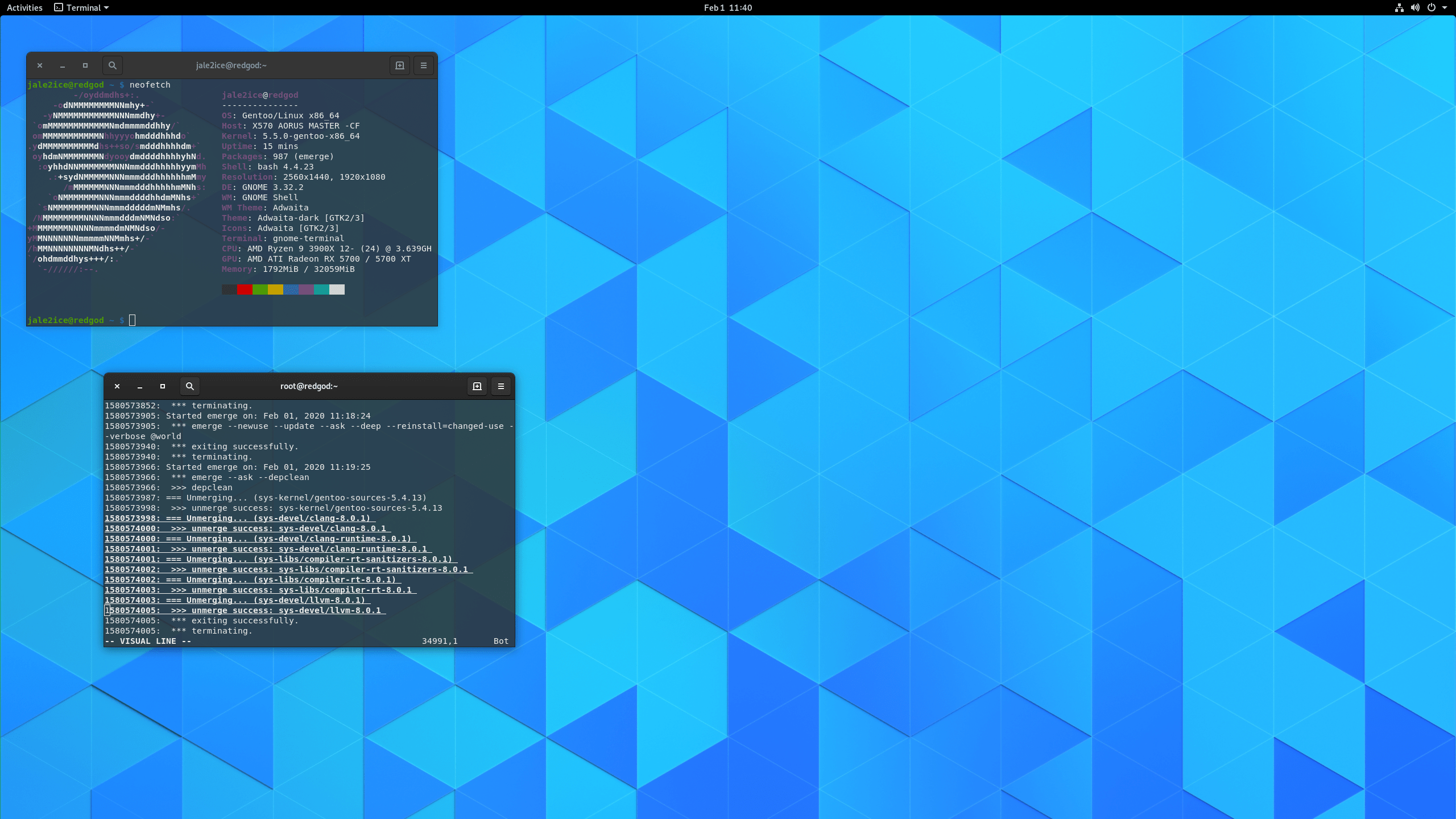Open hamburger menu in jale2ice terminal
The width and height of the screenshot is (1456, 819).
(424, 65)
